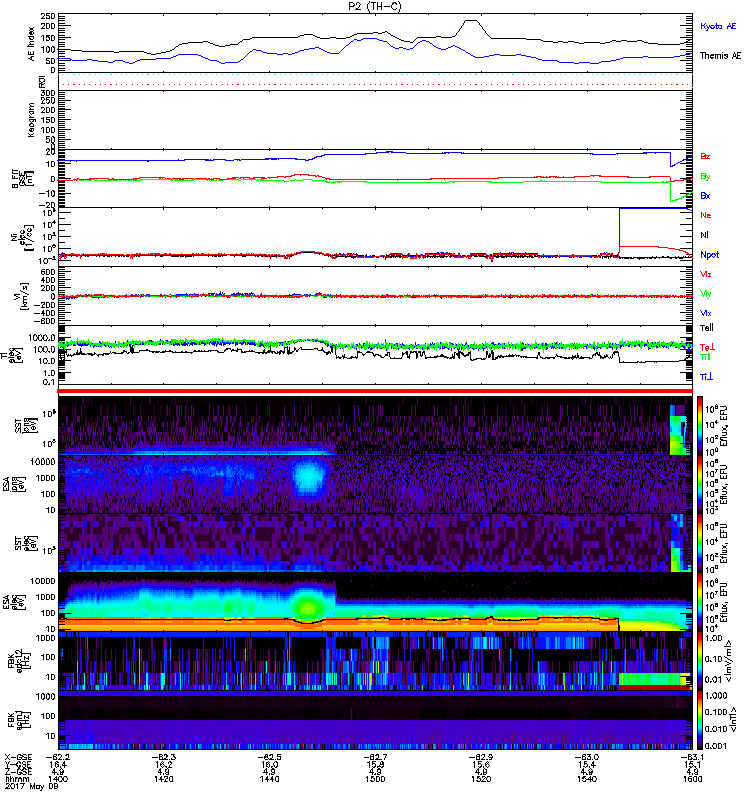This screenshot has height=800, width=750.
Task: Click the 1440 time tick label
Action: coord(269,779)
